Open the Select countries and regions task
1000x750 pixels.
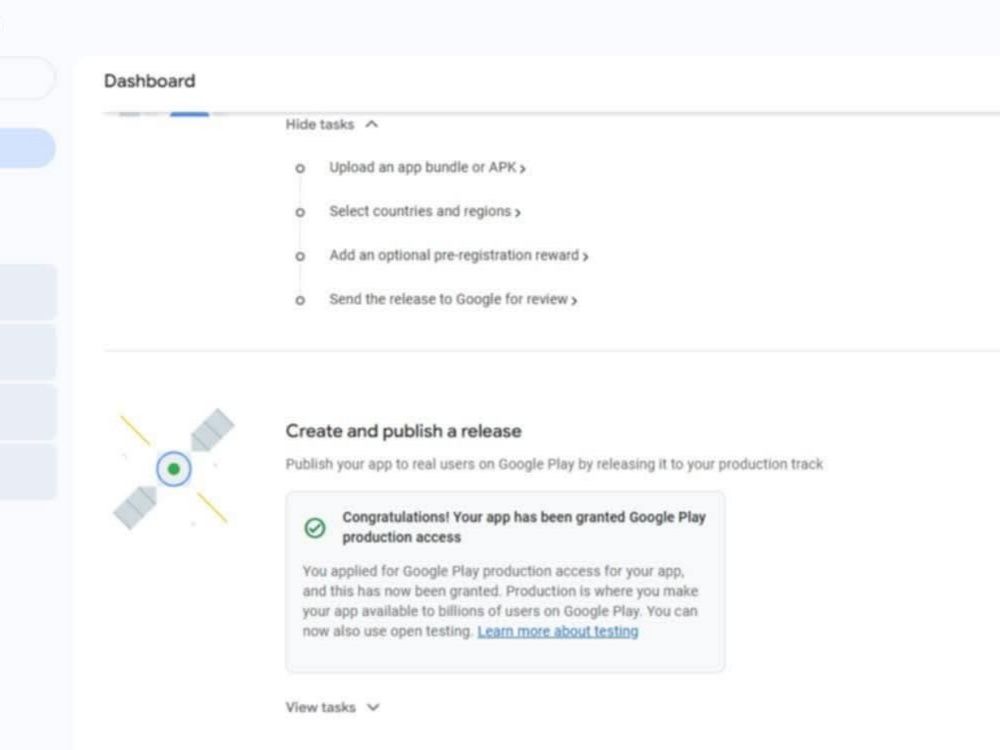click(425, 212)
